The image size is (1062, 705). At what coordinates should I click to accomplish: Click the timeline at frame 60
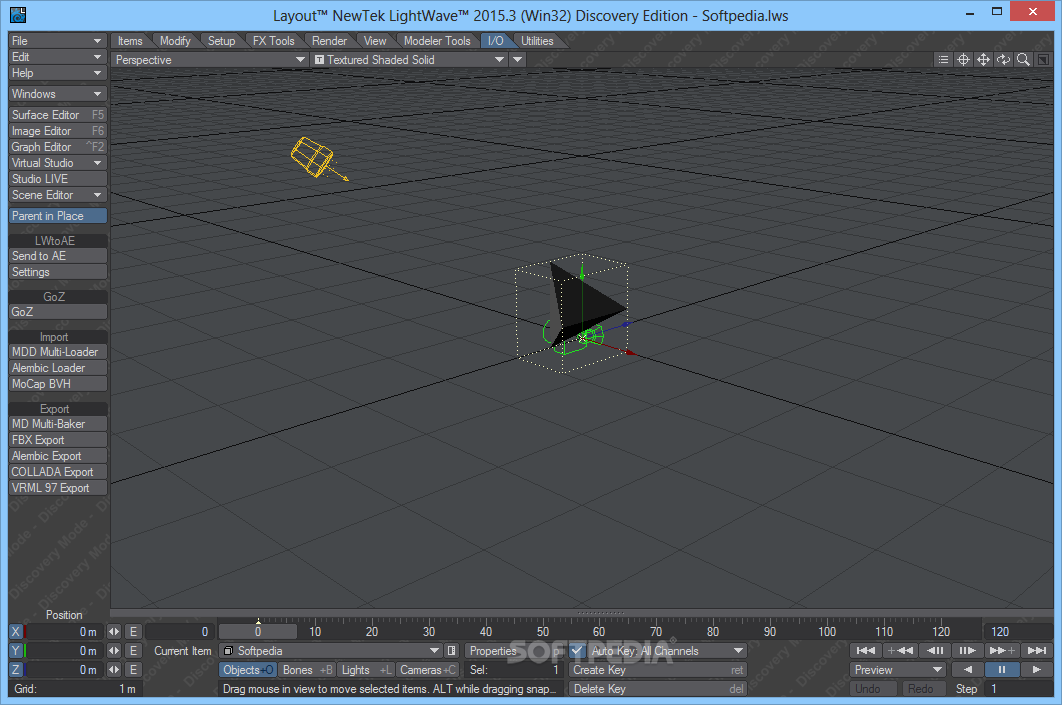coord(599,631)
